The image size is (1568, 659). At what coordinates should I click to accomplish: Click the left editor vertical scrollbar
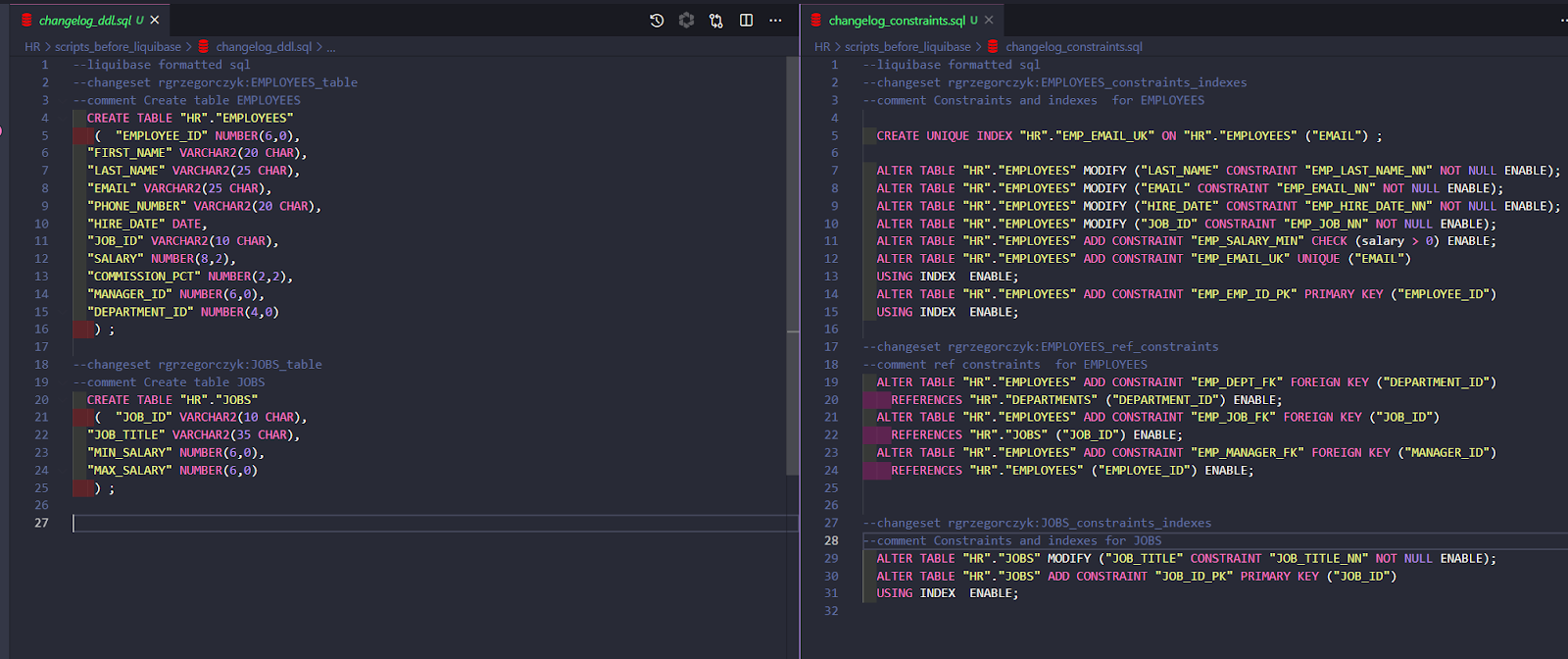793,265
